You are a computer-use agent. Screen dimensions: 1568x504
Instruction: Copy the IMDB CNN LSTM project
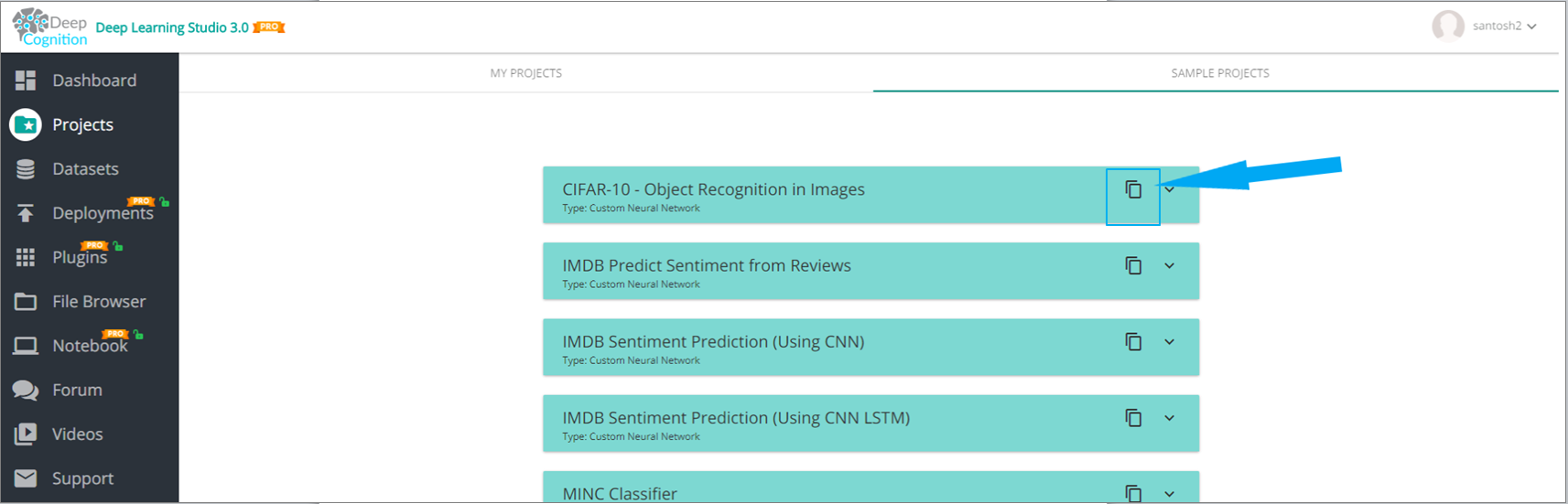point(1133,418)
